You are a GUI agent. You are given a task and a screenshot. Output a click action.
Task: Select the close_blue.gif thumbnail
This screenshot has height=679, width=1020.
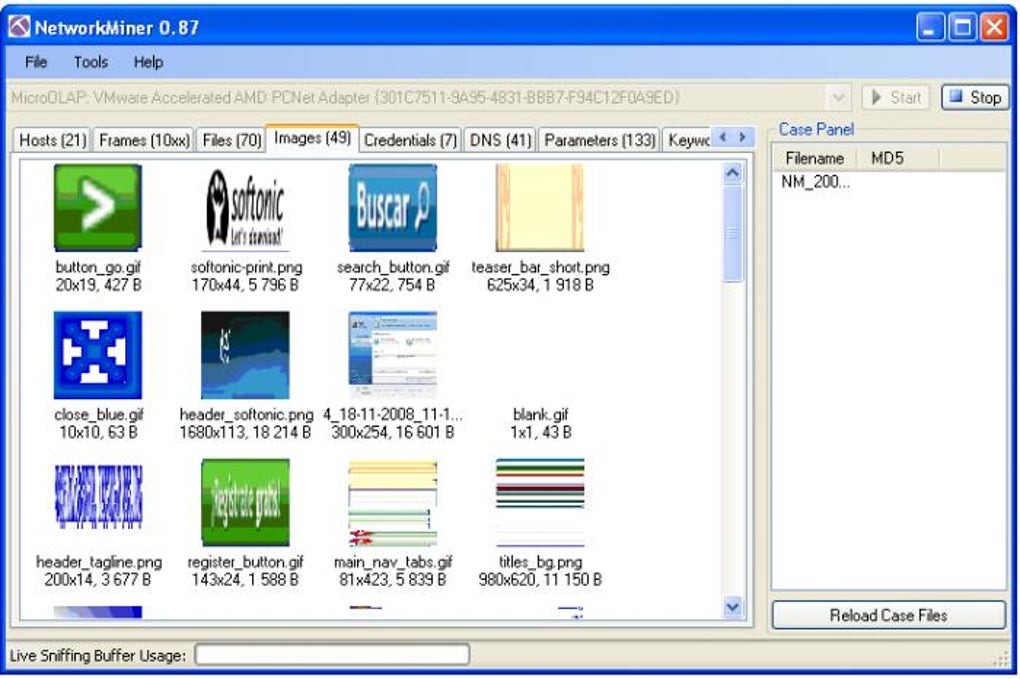[98, 354]
